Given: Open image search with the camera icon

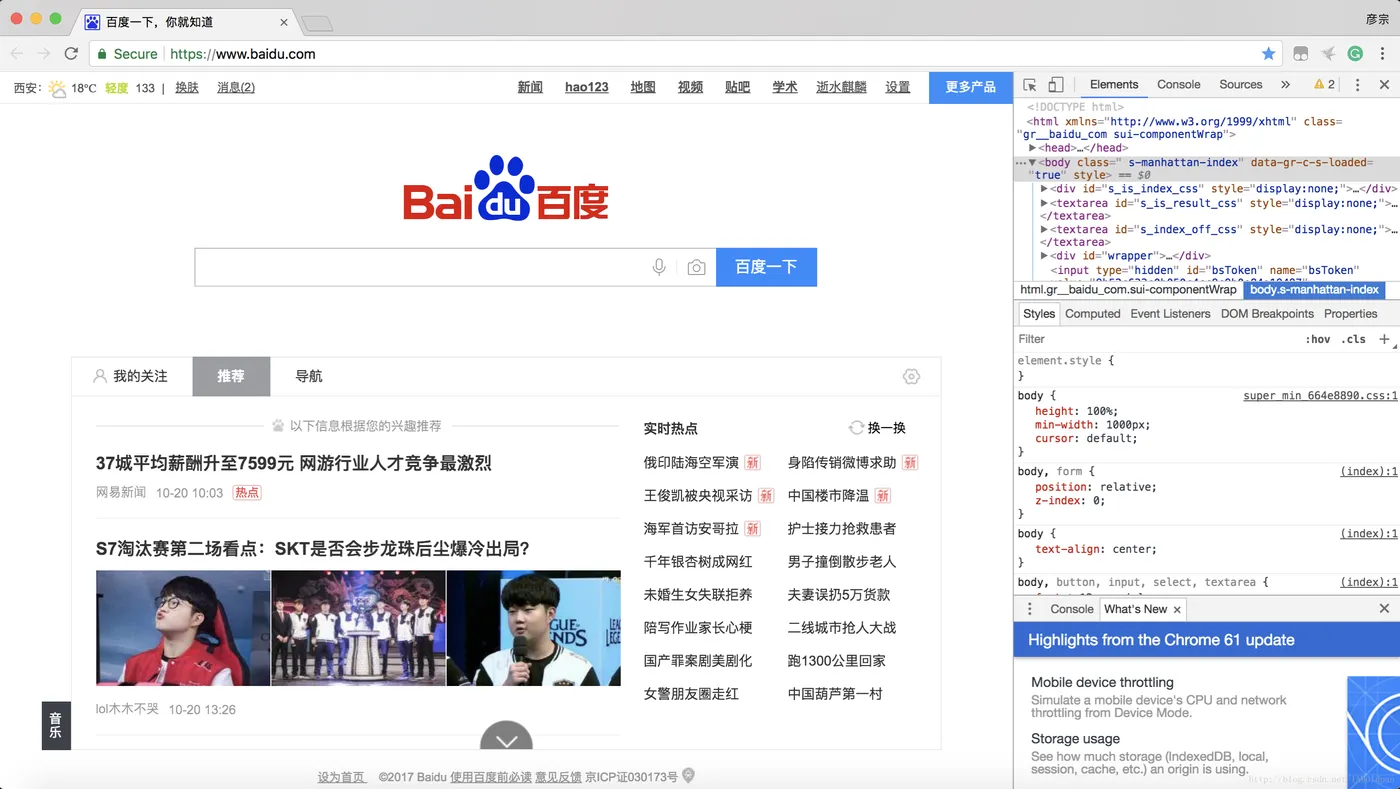Looking at the screenshot, I should (696, 268).
